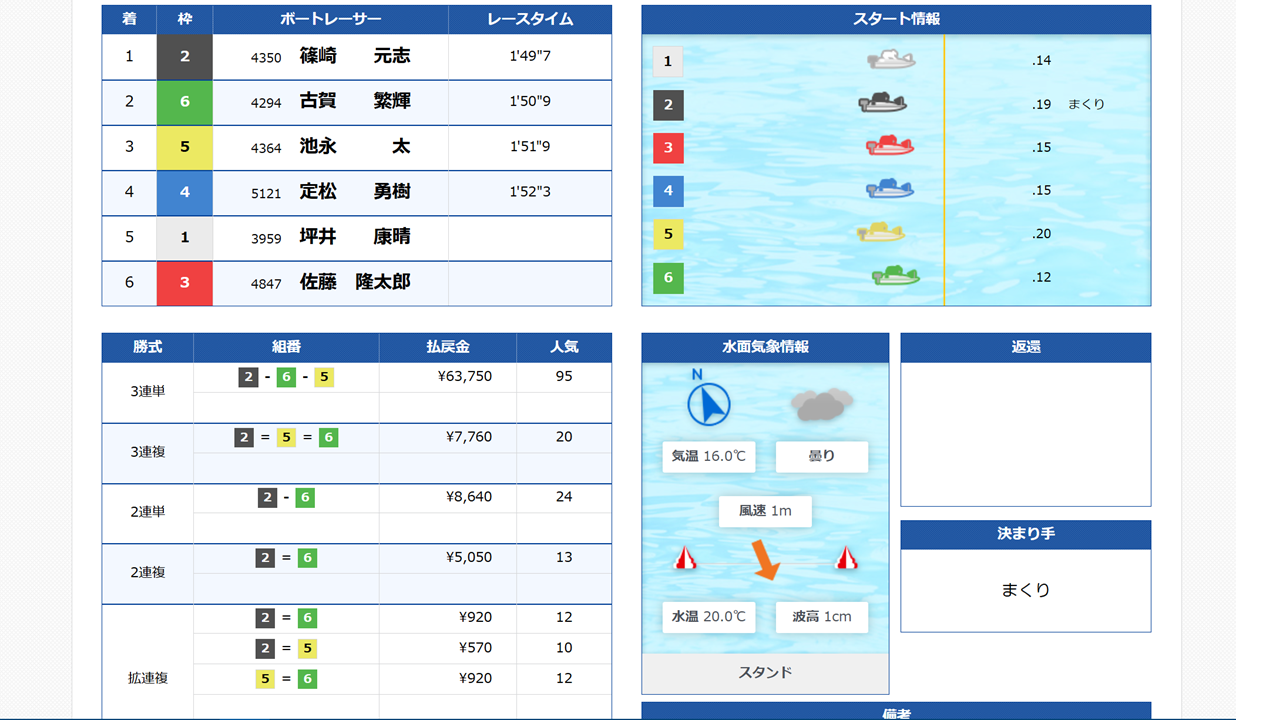Click the 曇り weather label
Screen dimensions: 1280x720
[822, 456]
